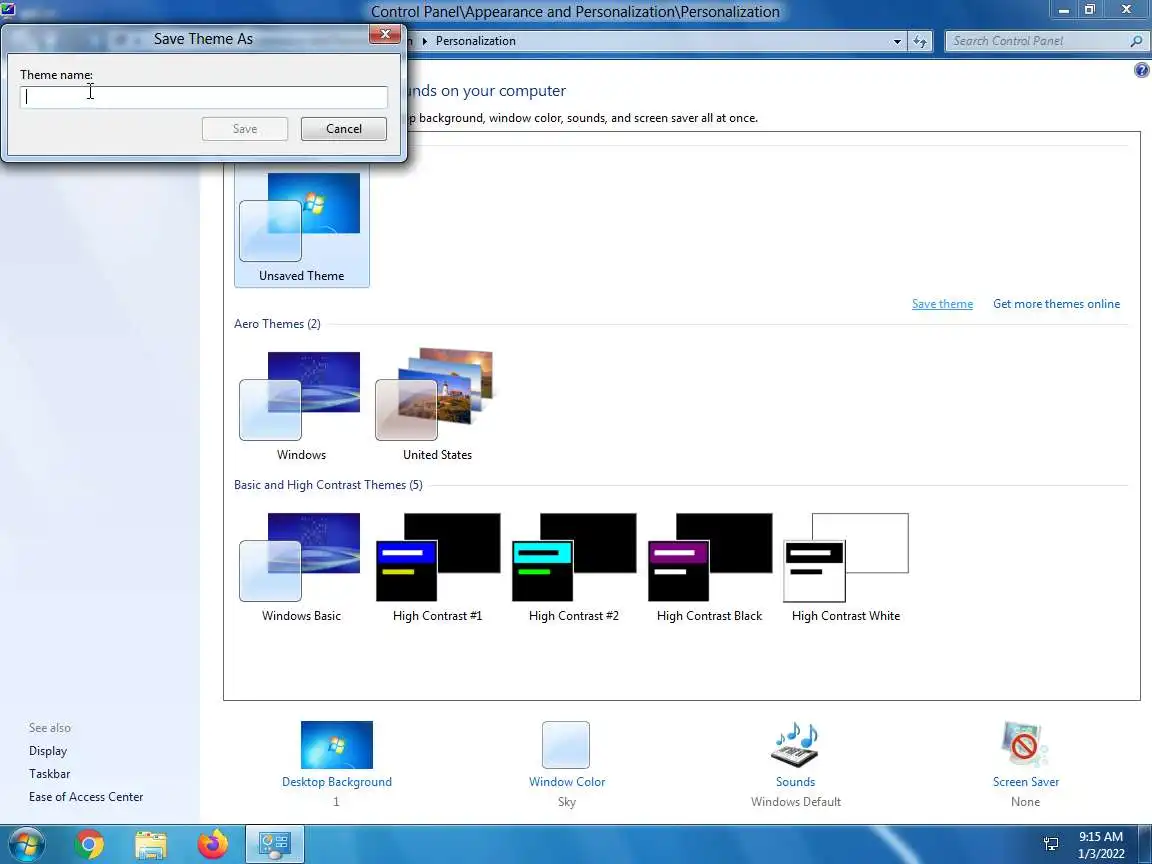Choose the High Contrast #1 theme
The image size is (1152, 864).
coord(437,567)
